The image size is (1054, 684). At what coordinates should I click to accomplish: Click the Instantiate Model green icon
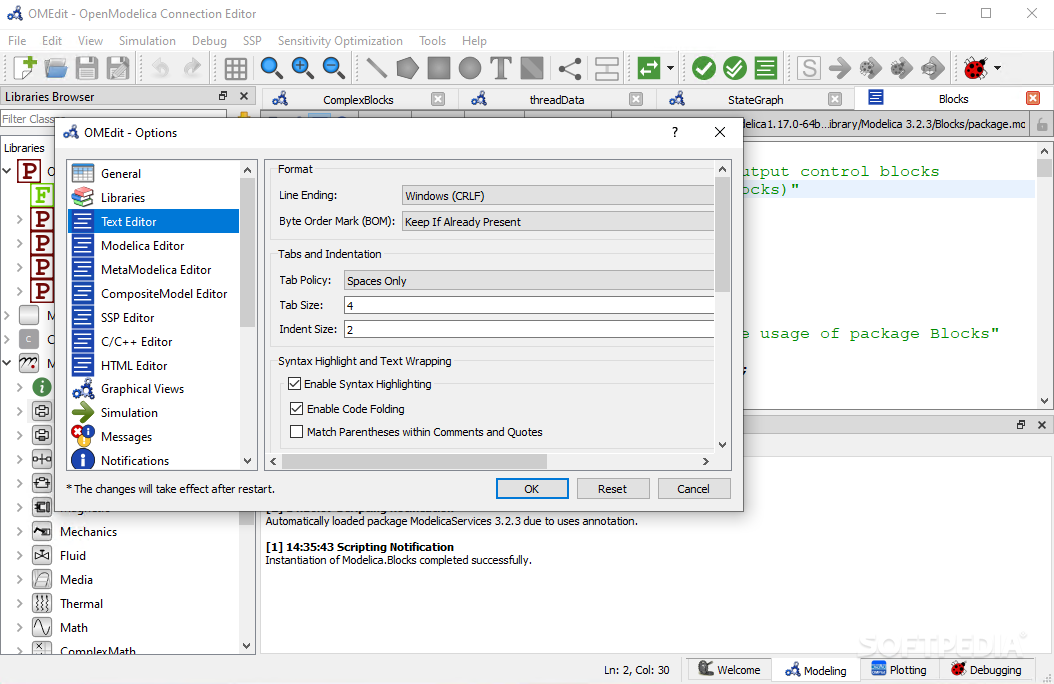click(x=766, y=68)
